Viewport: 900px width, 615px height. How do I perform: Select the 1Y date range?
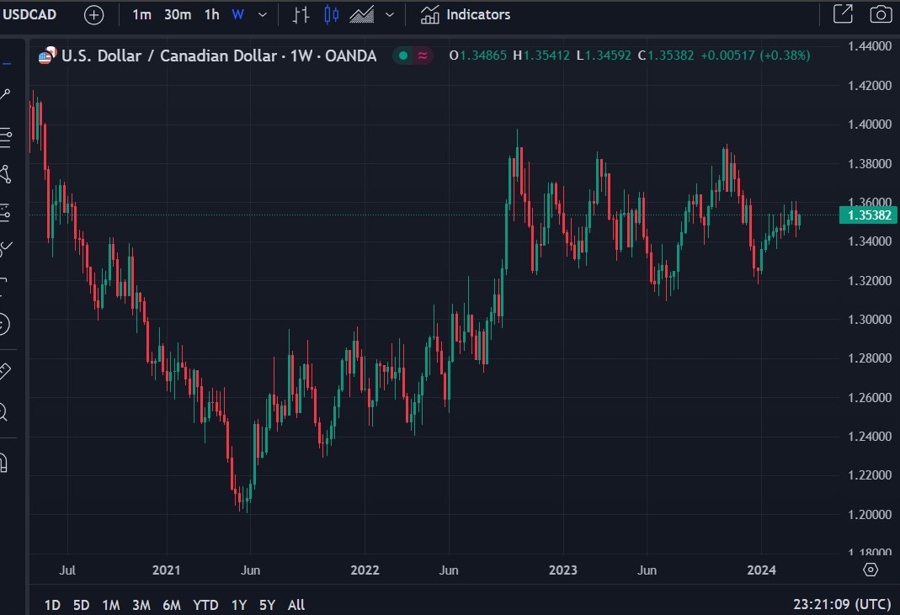[x=238, y=605]
